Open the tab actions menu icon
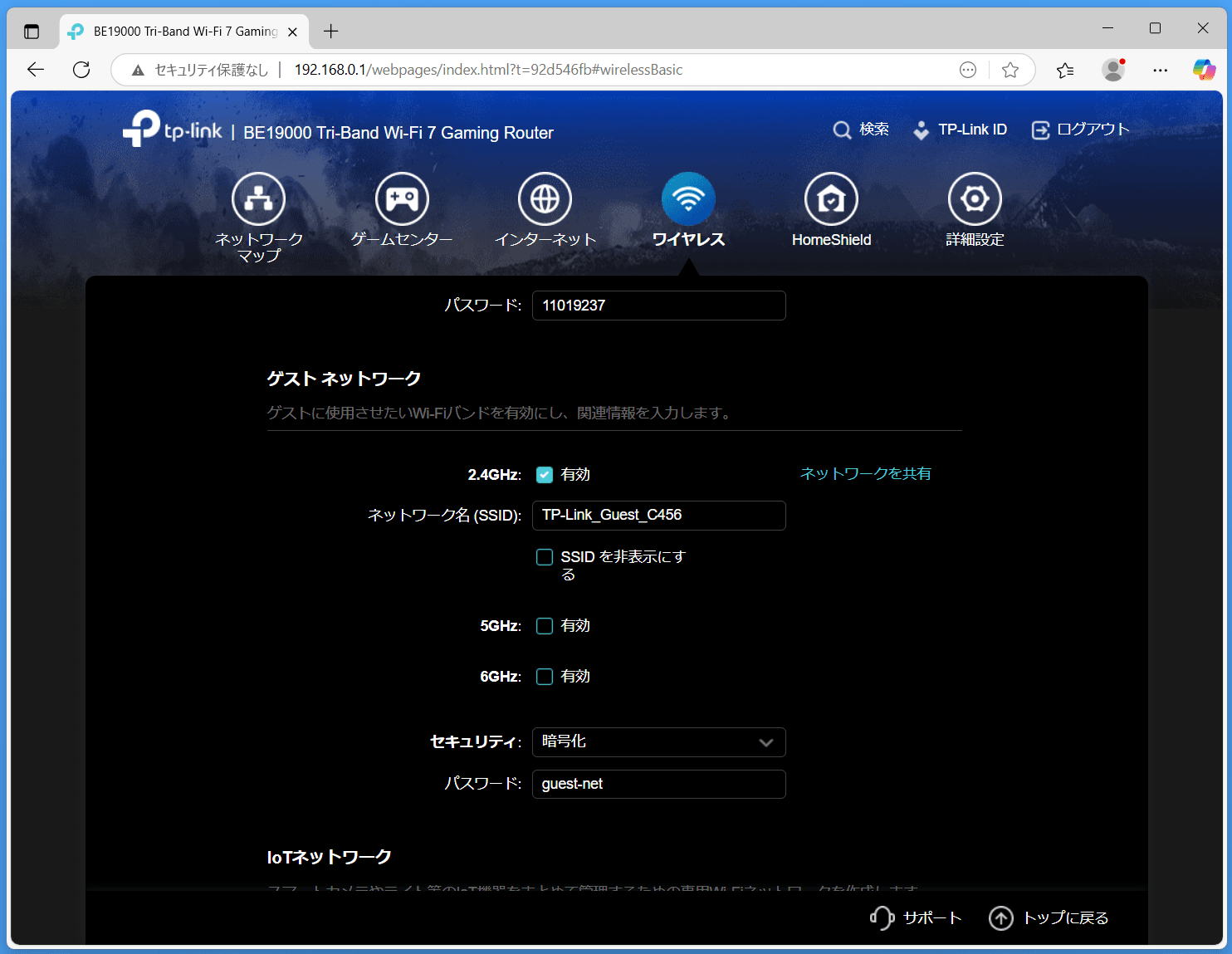Image resolution: width=1232 pixels, height=954 pixels. coord(32,32)
